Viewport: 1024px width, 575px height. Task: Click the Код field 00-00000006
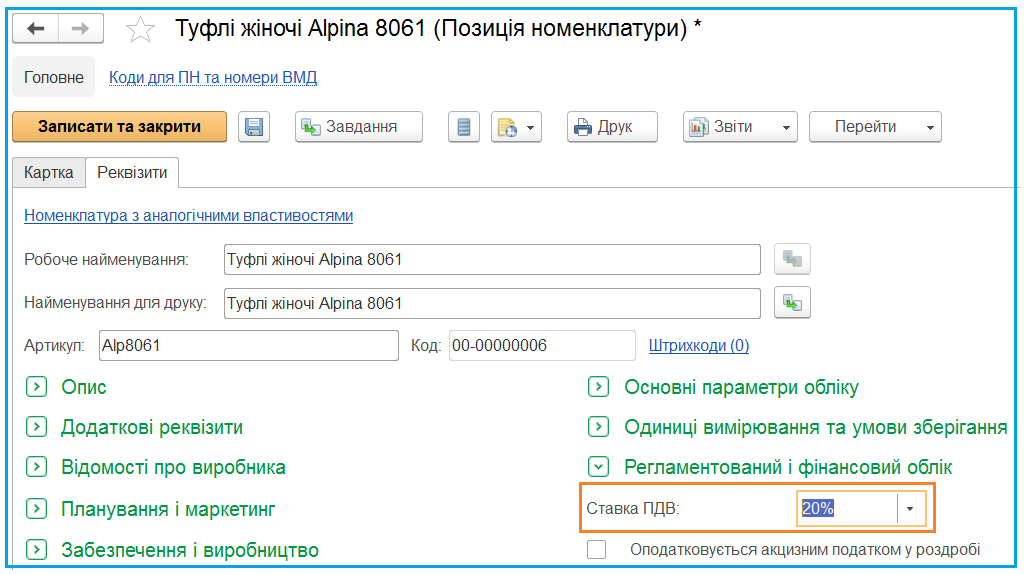coord(542,346)
